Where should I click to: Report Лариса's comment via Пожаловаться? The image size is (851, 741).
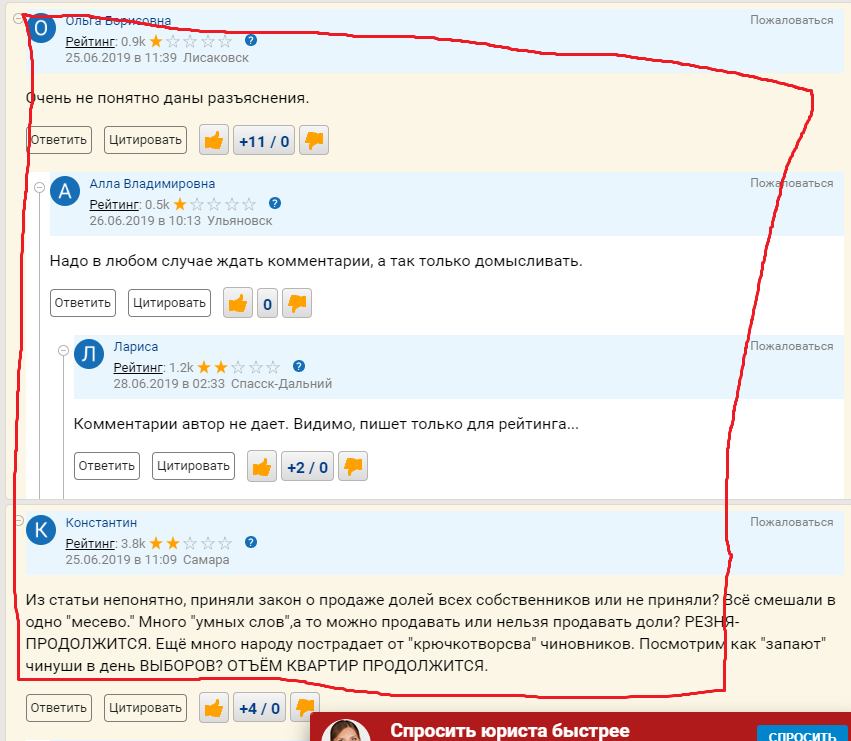[791, 347]
